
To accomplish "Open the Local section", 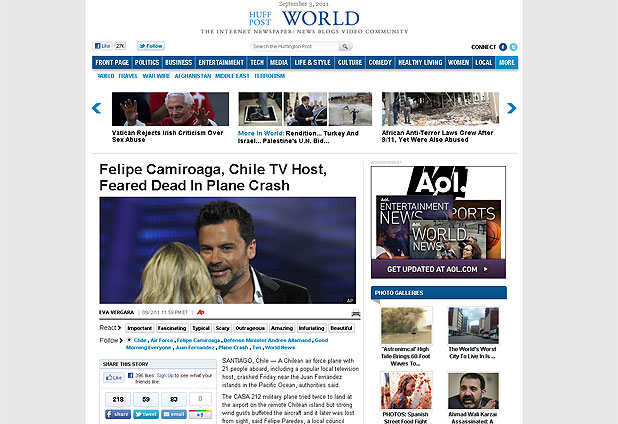I will point(484,63).
